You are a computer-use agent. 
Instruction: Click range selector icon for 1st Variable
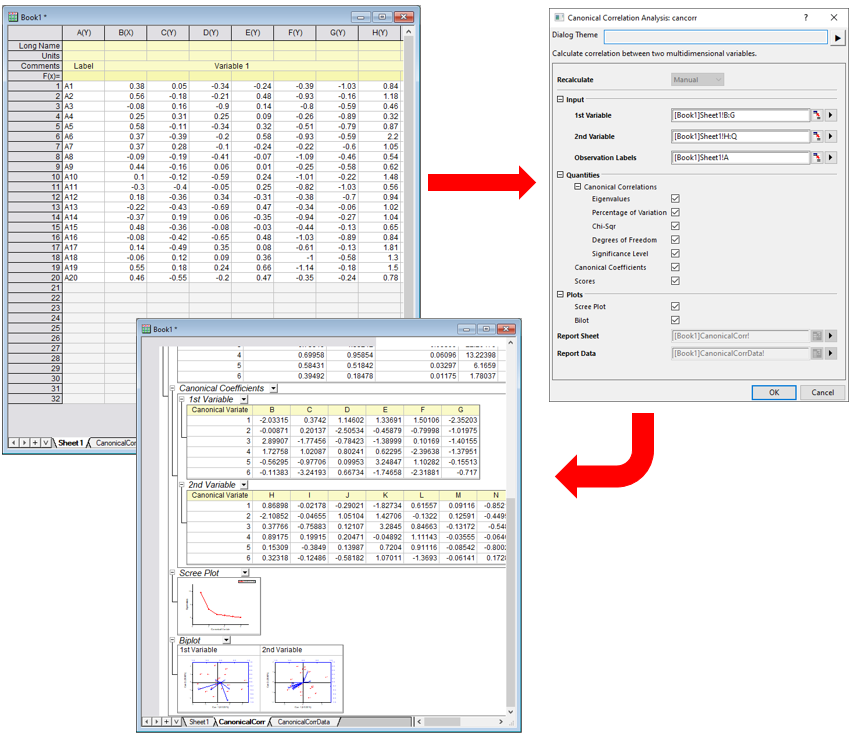pyautogui.click(x=816, y=115)
